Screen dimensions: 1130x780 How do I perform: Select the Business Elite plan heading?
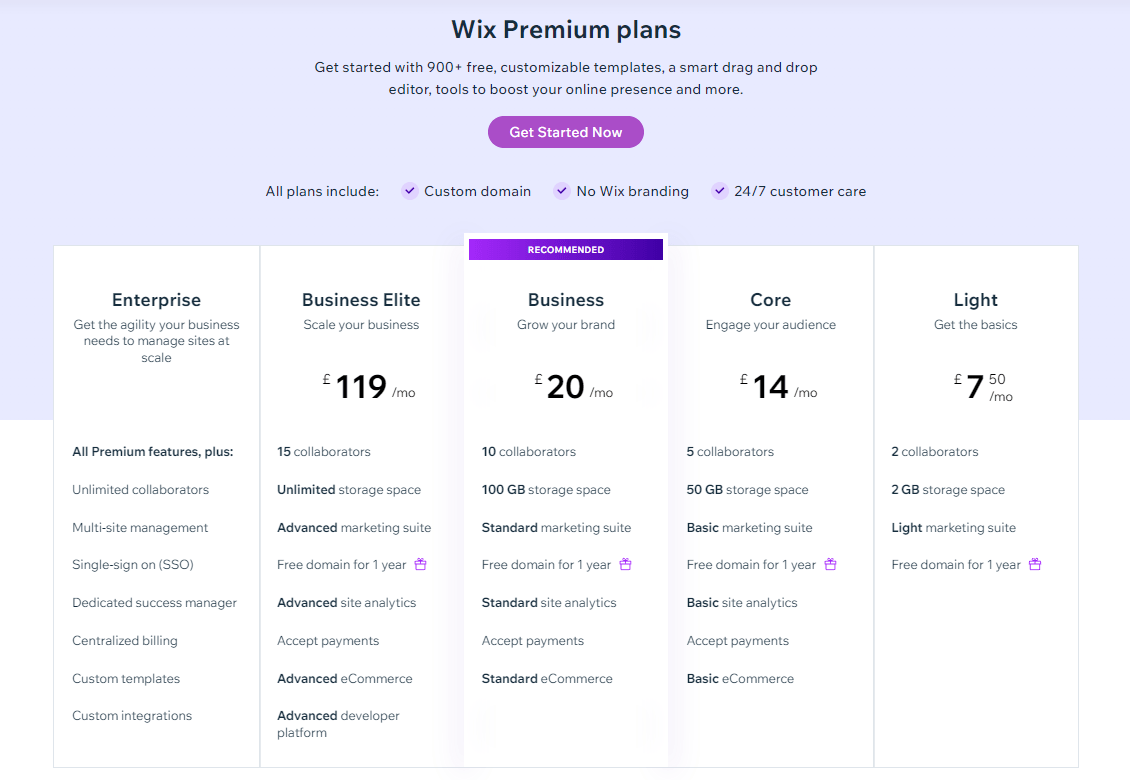[361, 299]
